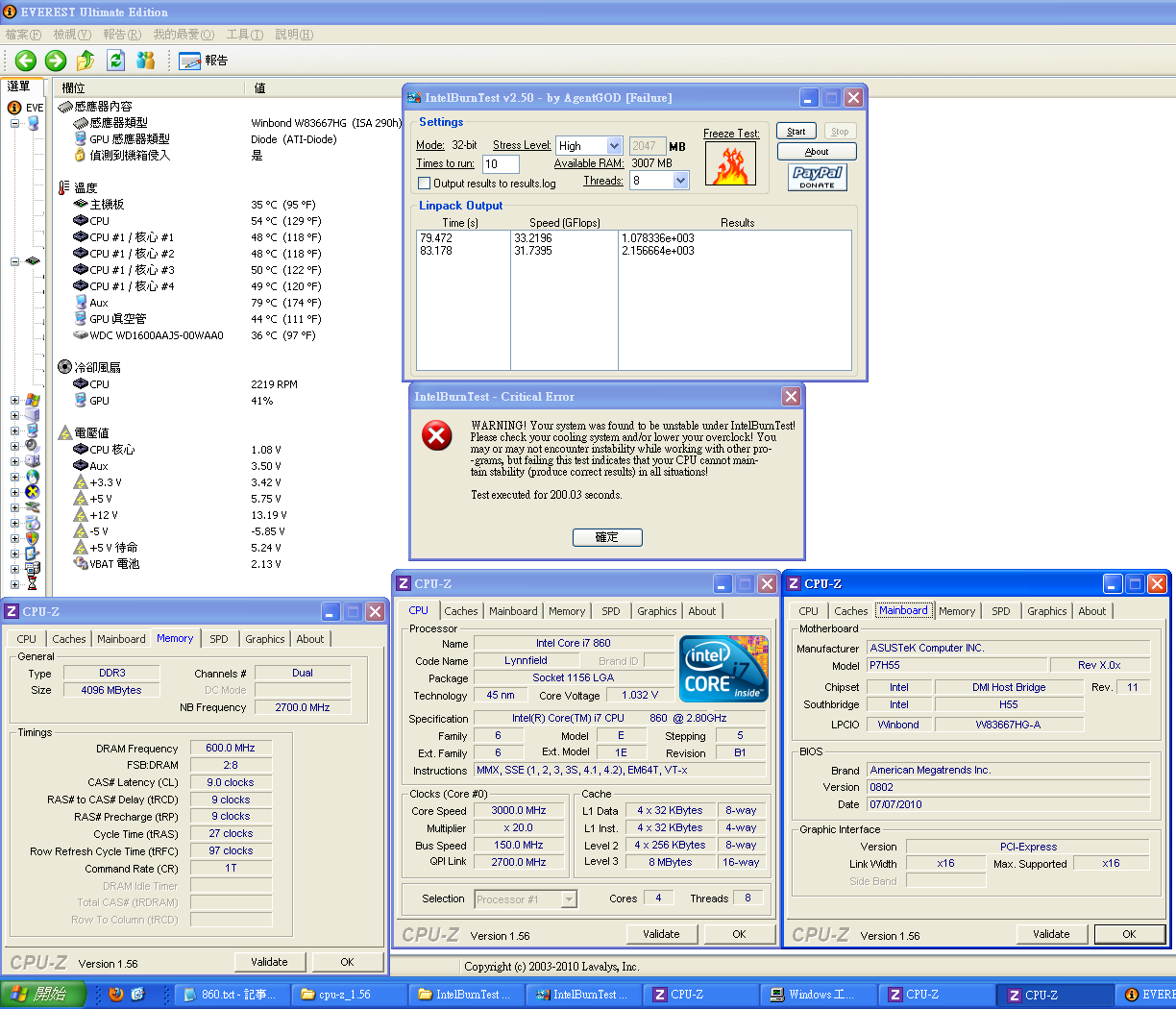The height and width of the screenshot is (1009, 1176).
Task: Open the 說明(H) menu
Action: (x=294, y=35)
